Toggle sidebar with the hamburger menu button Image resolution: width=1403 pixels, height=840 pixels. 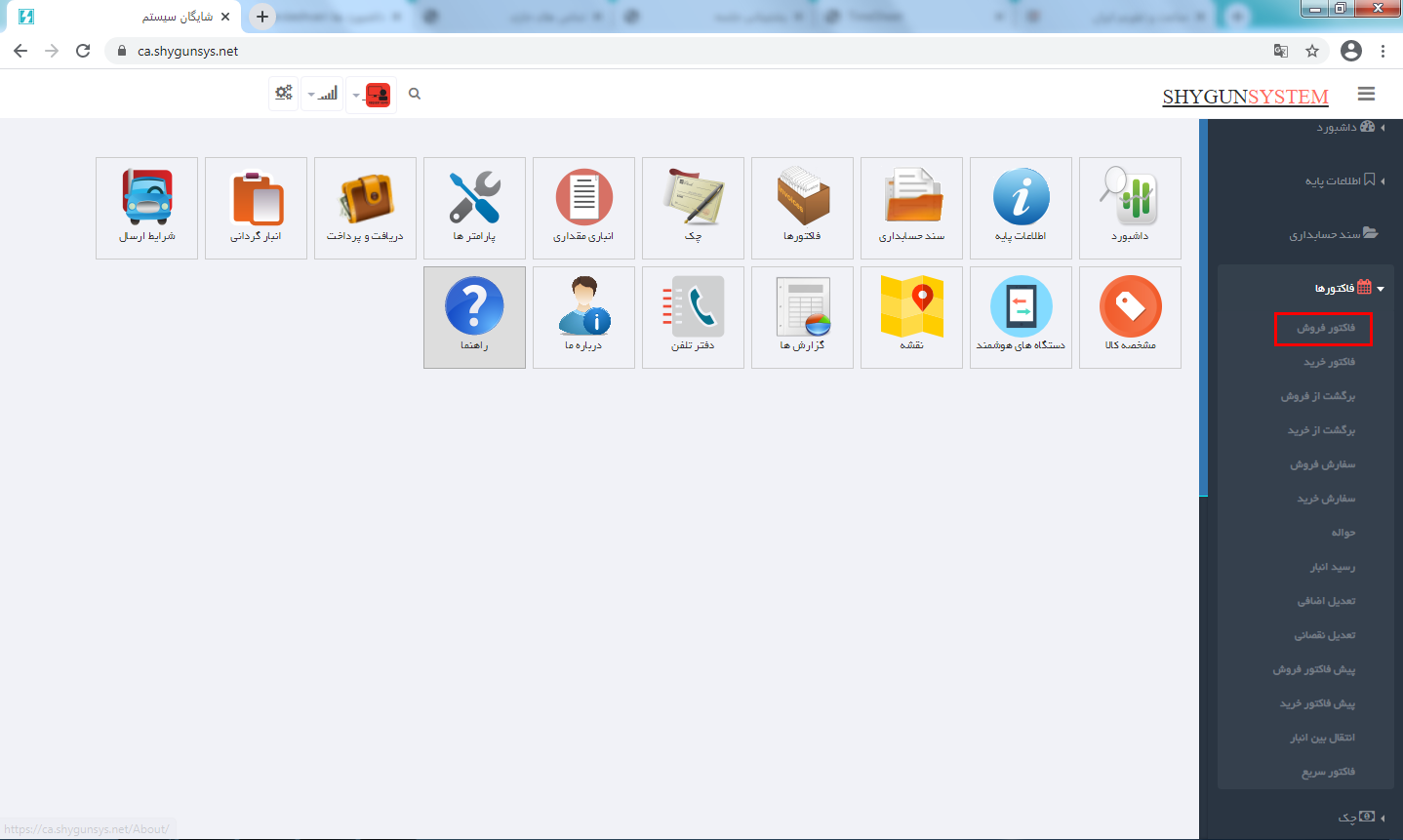[x=1366, y=94]
